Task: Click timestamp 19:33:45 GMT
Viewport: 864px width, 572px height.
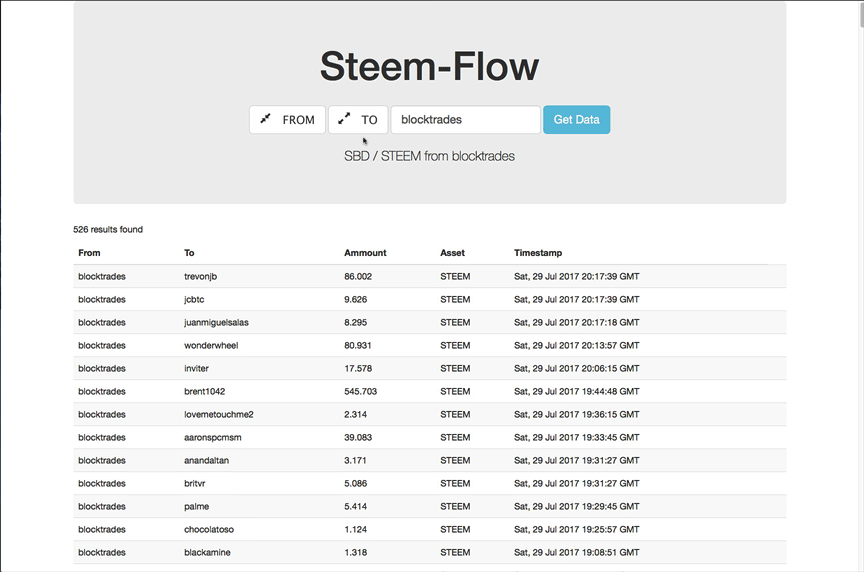Action: coord(576,438)
